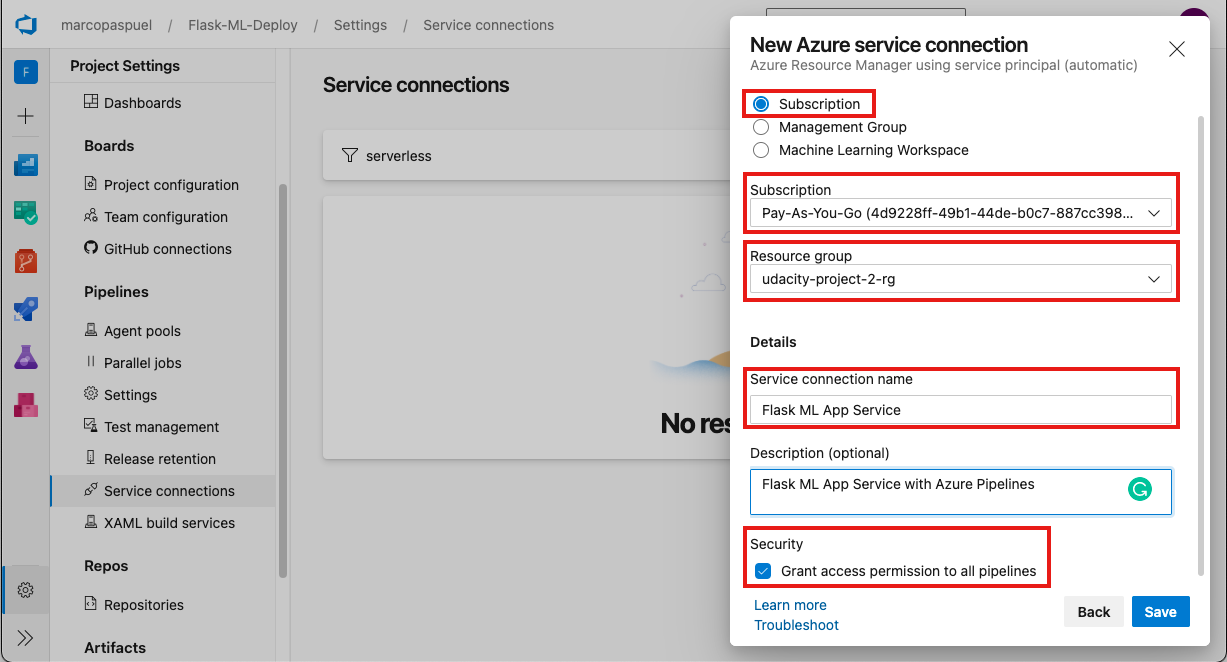
Task: Click the Settings breadcrumb link
Action: [360, 25]
